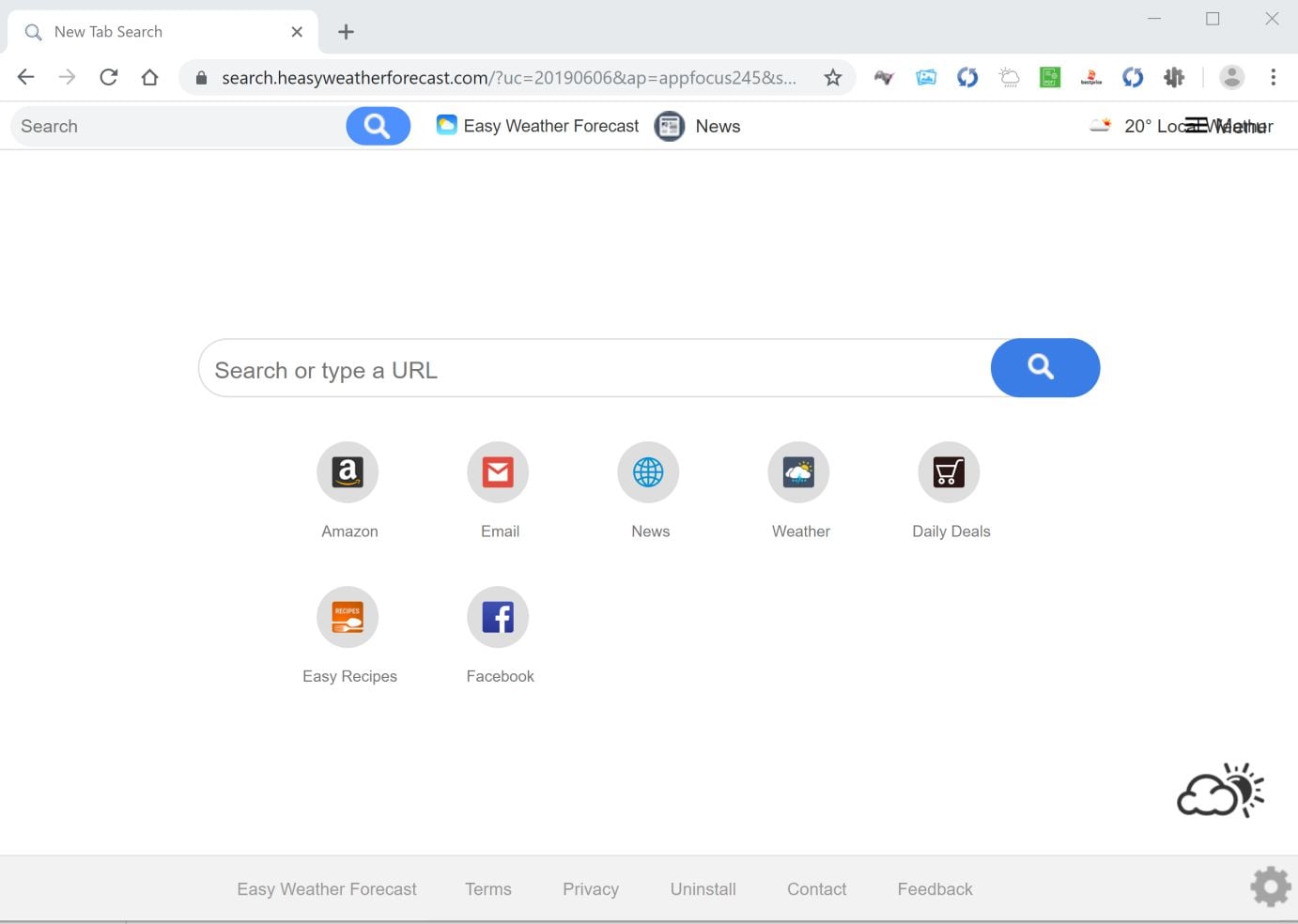Open the Privacy footer link
1298x924 pixels.
coord(591,889)
